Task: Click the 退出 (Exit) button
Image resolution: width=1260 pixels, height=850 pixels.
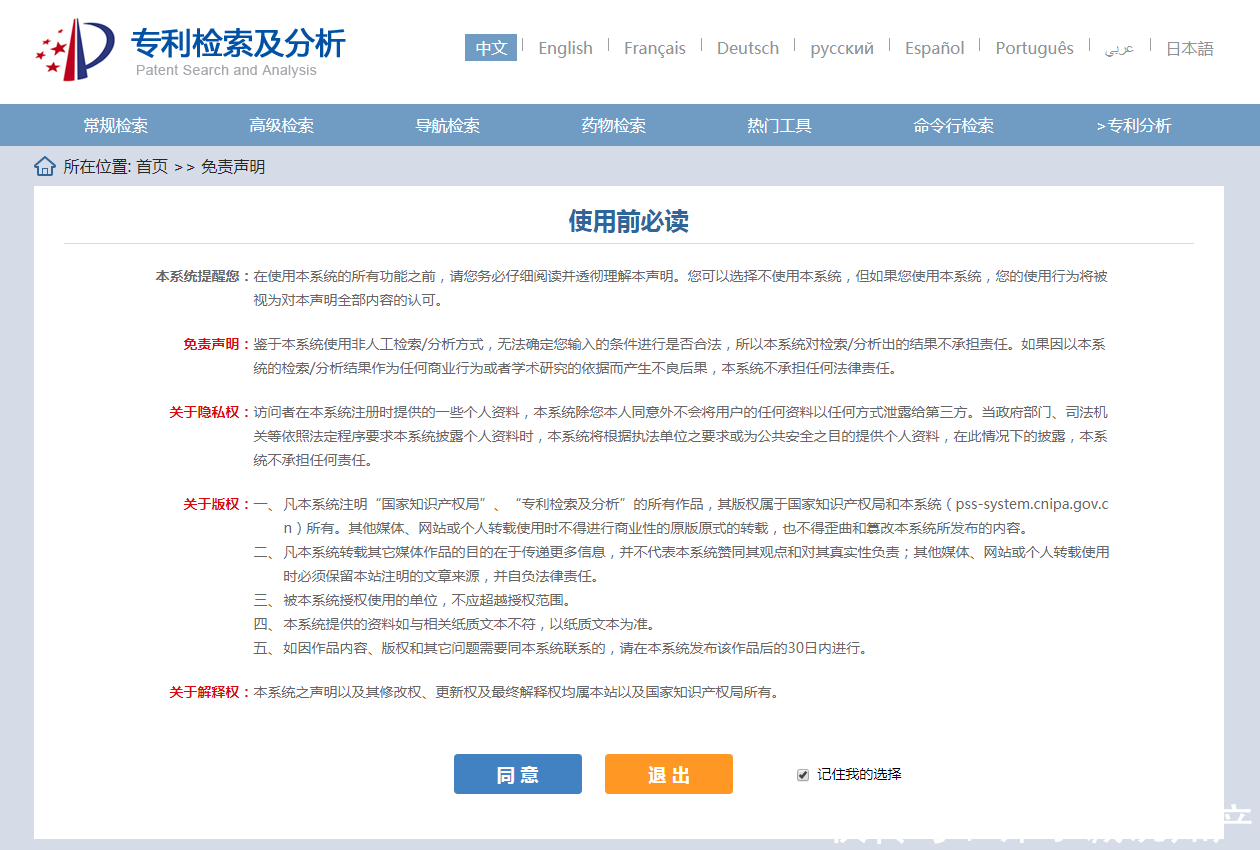Action: coord(668,773)
